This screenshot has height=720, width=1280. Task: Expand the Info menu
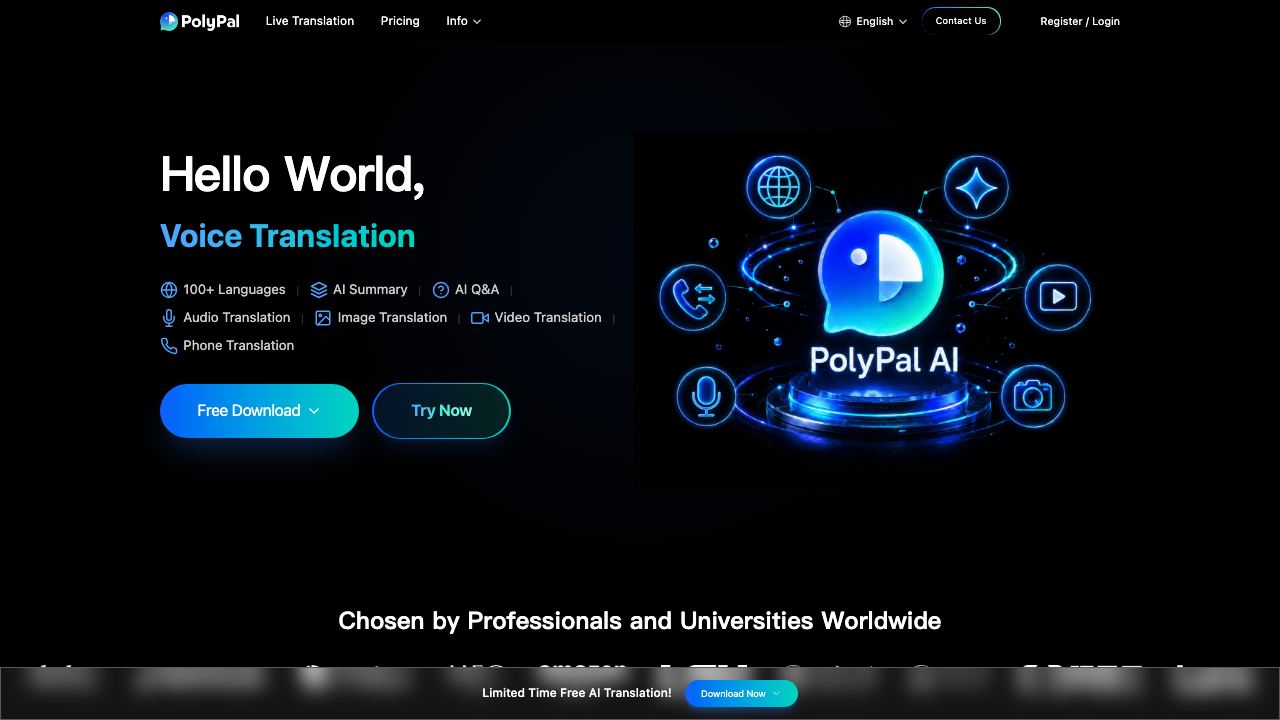click(464, 21)
